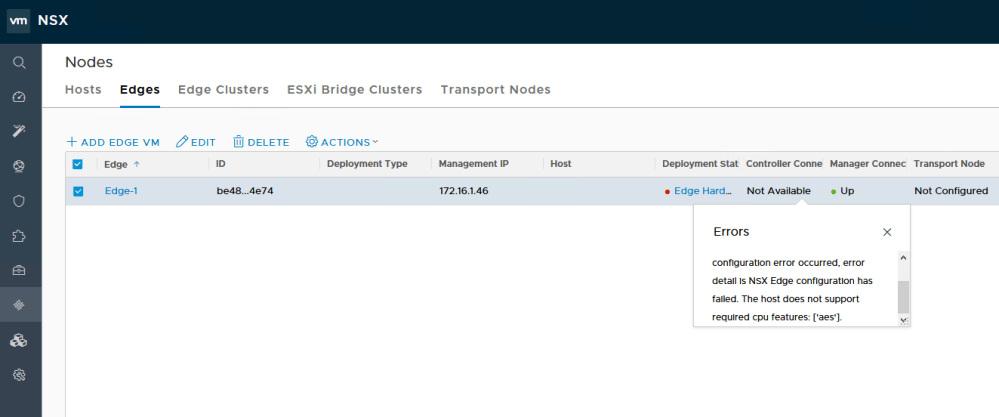Screen dimensions: 999x417
Task: Click the ID column header
Action: (x=220, y=164)
